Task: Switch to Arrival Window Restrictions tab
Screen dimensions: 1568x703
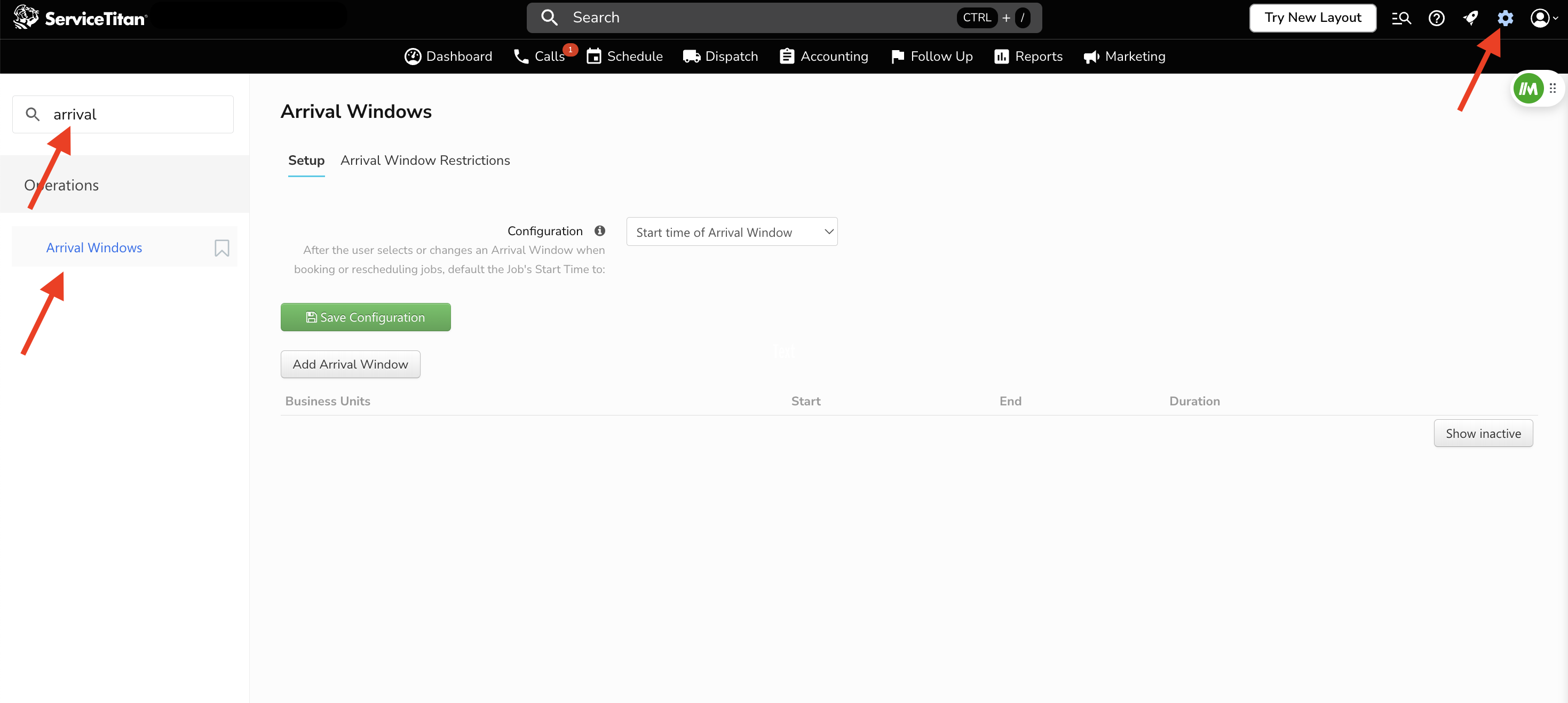Action: coord(425,161)
